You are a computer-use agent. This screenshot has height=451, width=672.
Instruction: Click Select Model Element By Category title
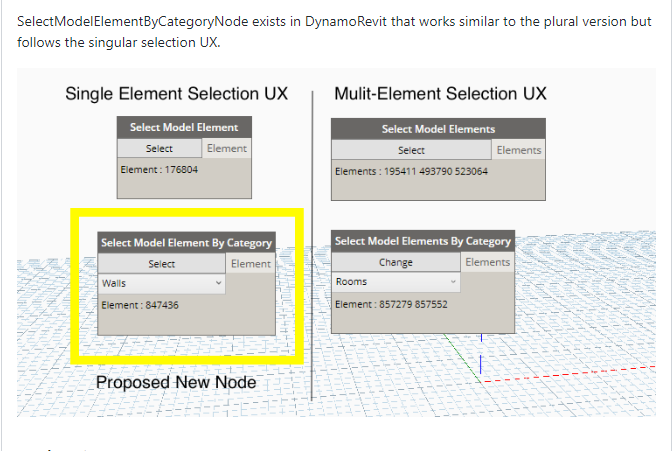click(x=186, y=243)
